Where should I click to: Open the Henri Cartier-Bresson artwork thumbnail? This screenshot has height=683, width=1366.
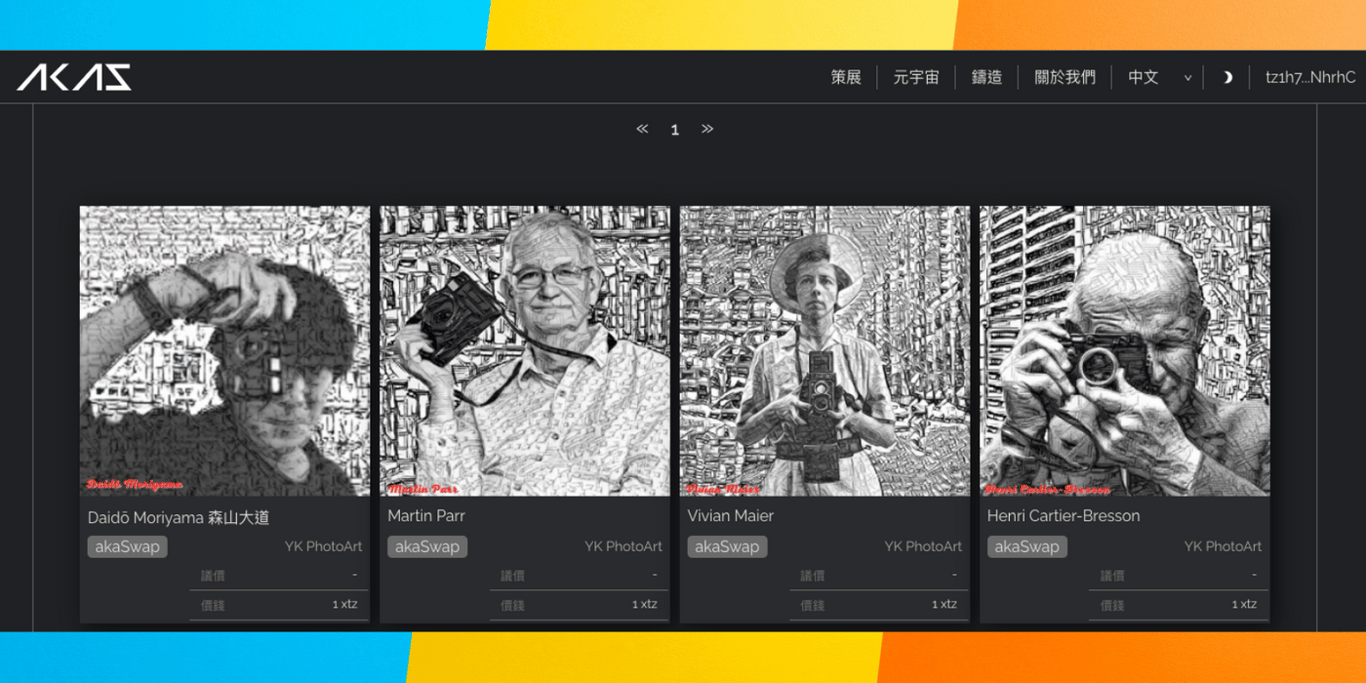(x=1125, y=351)
